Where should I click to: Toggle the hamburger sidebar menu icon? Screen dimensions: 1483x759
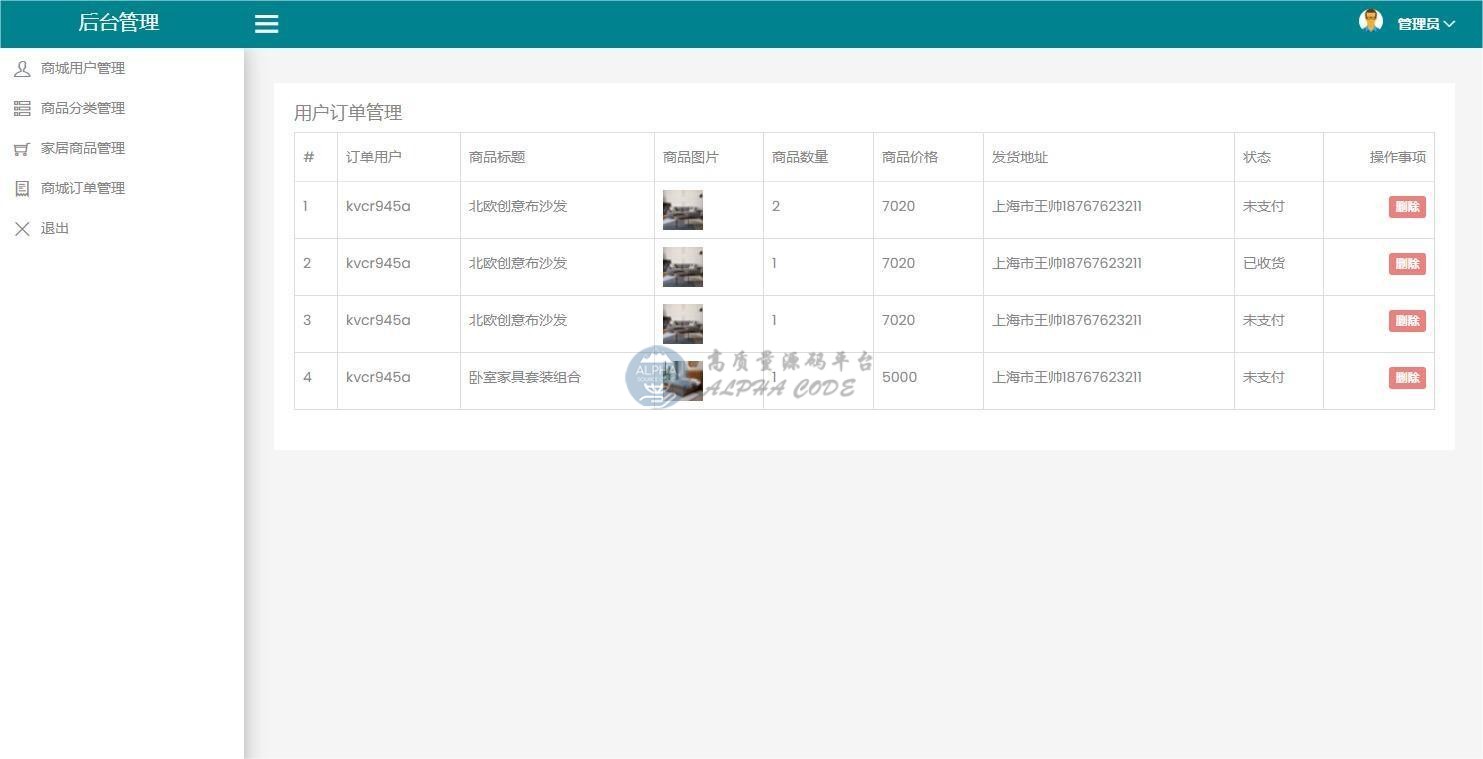coord(266,24)
